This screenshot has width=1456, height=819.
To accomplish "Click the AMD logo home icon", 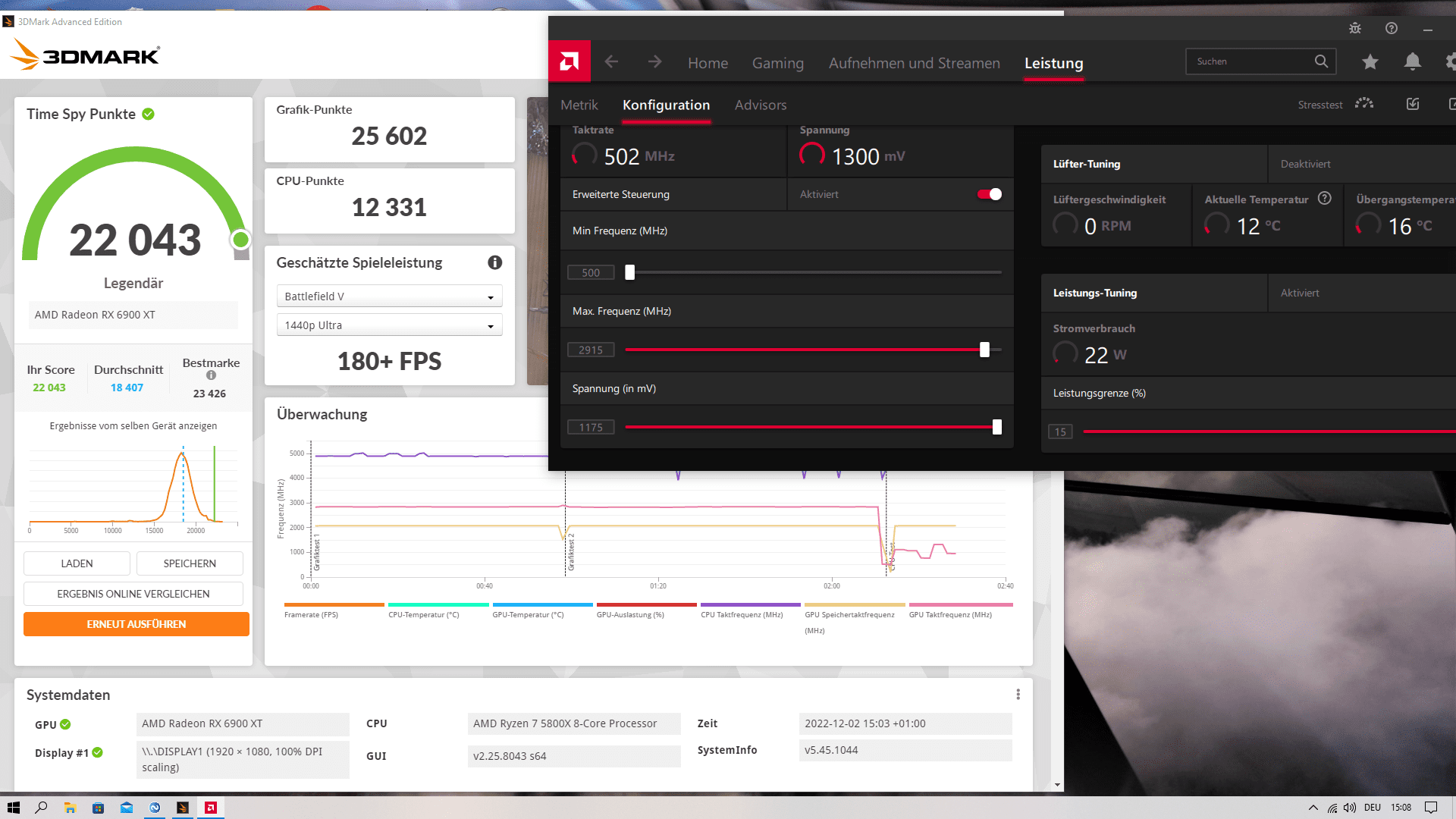I will [570, 61].
